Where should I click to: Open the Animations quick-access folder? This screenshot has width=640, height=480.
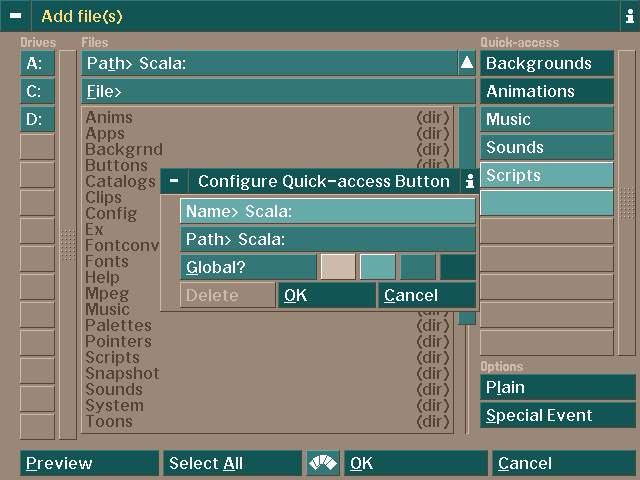(x=546, y=91)
